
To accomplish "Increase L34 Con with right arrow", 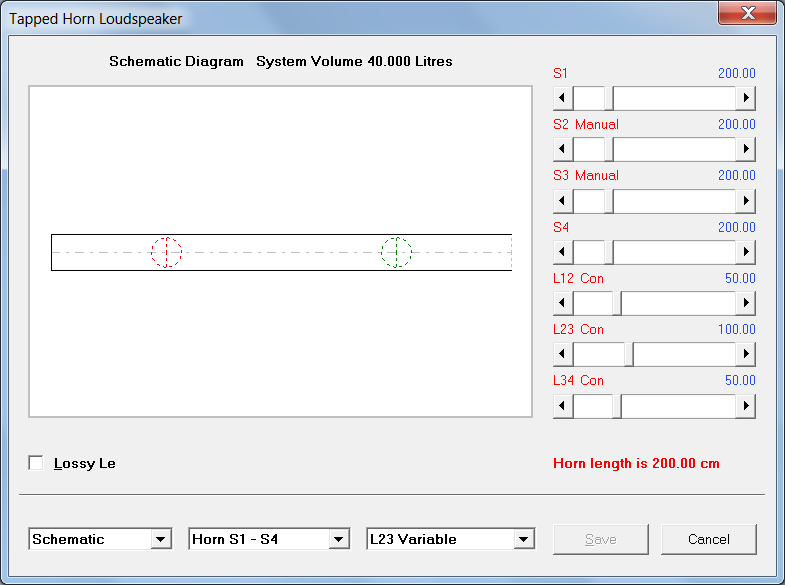I will point(745,406).
